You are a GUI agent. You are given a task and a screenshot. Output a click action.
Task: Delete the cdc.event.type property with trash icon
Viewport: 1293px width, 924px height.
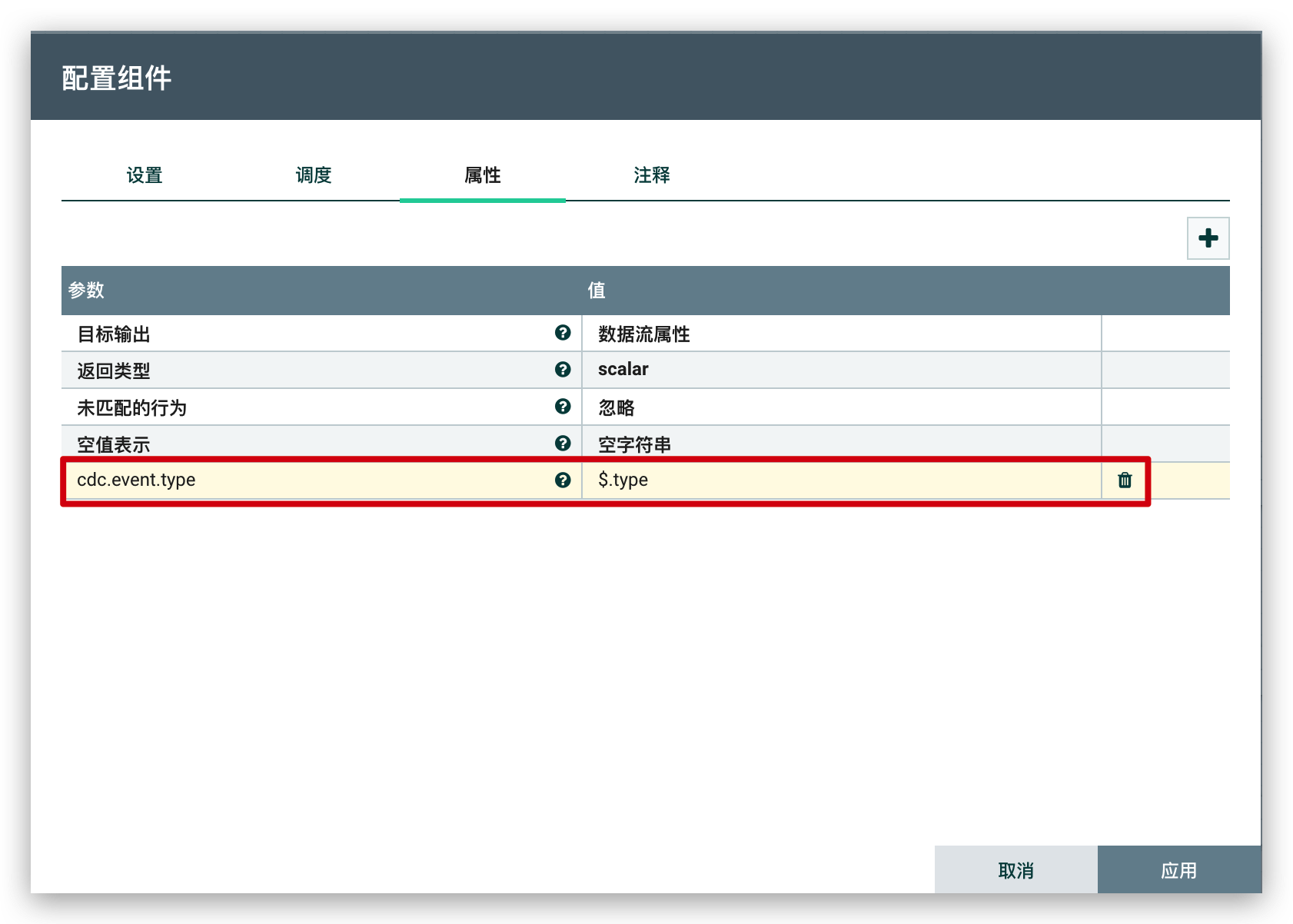[1125, 480]
